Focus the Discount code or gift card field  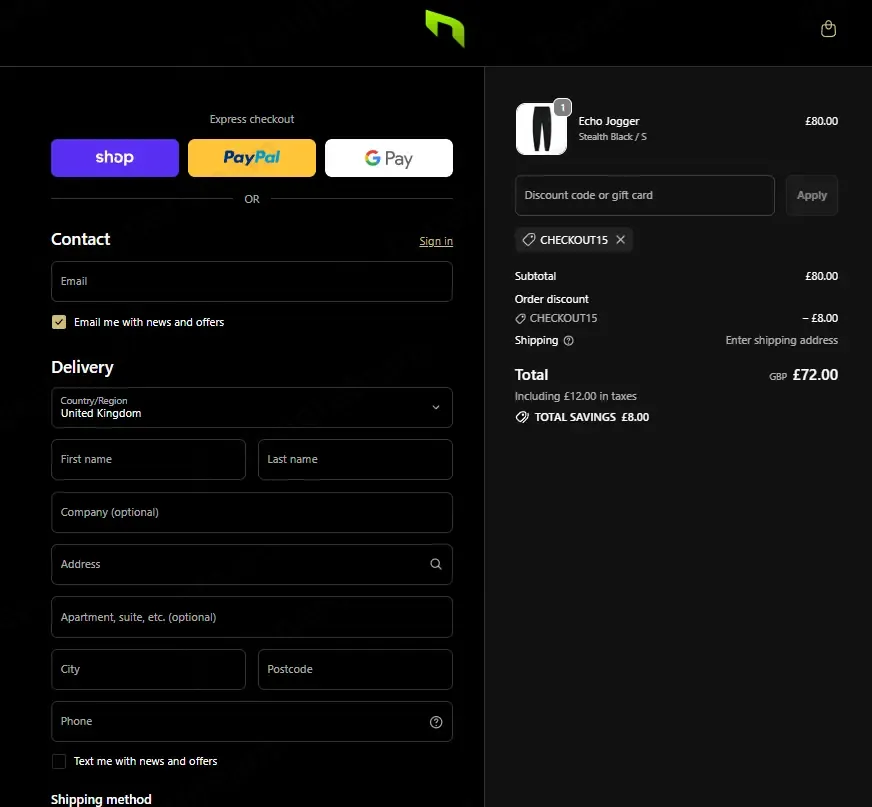[645, 195]
